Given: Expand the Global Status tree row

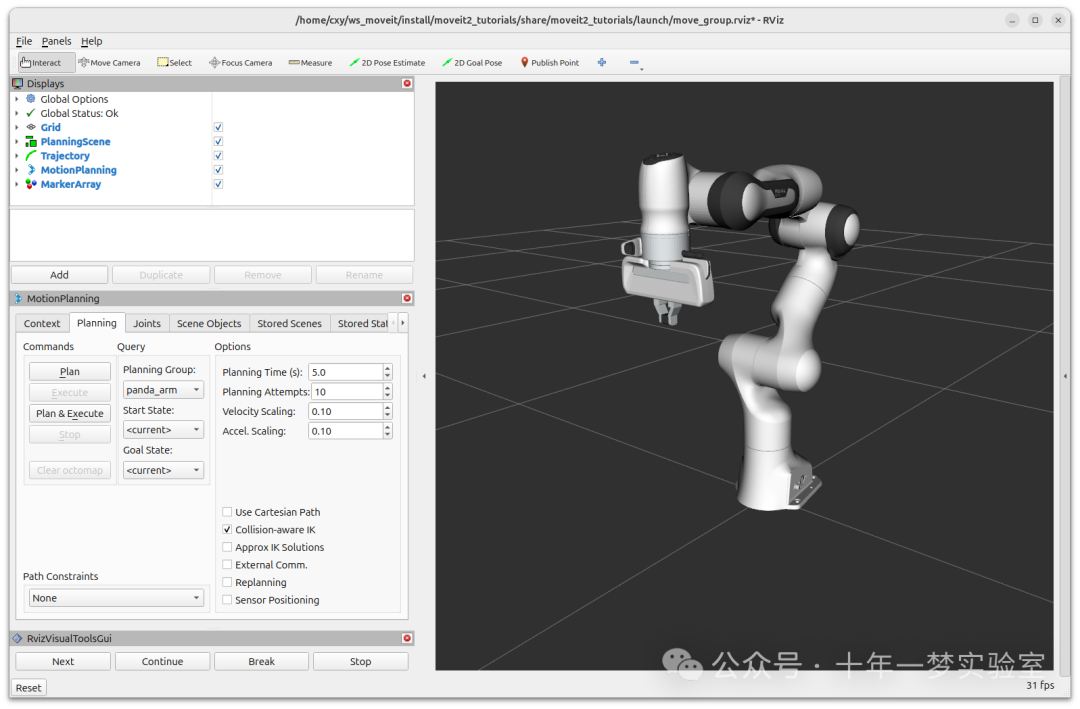Looking at the screenshot, I should point(17,113).
